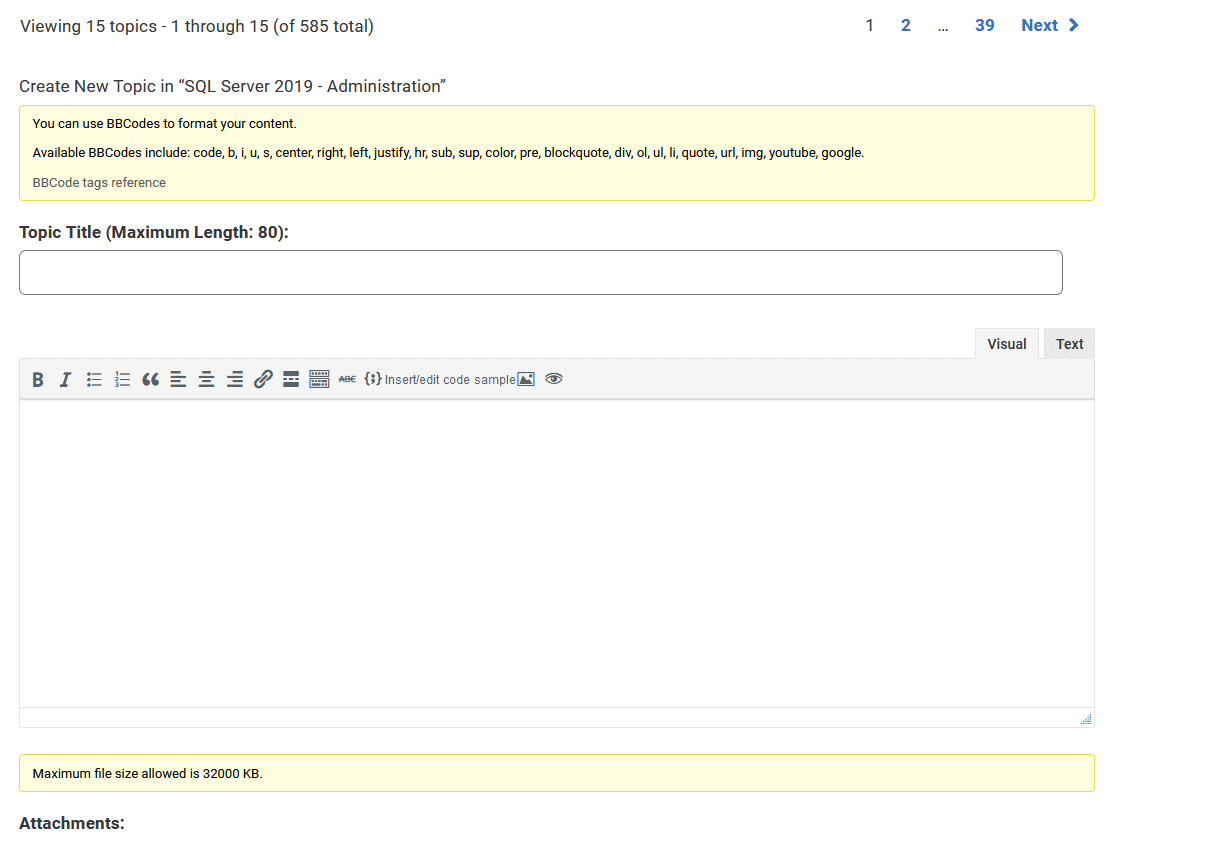The width and height of the screenshot is (1210, 843).
Task: Switch to the Visual editor tab
Action: point(1007,343)
